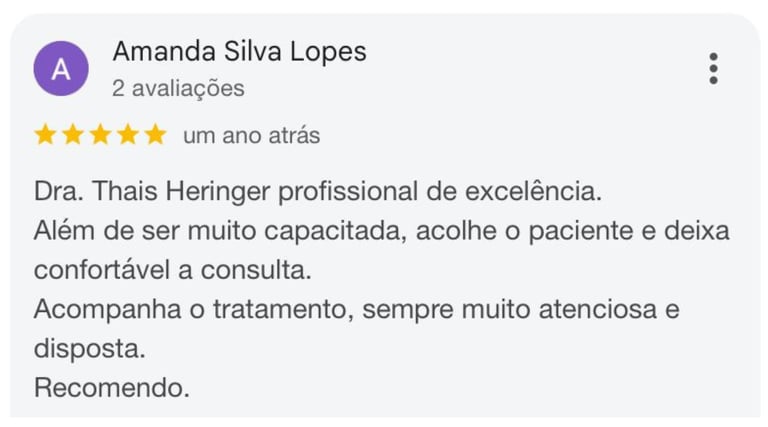Click the first yellow rating star
The image size is (768, 427).
pyautogui.click(x=45, y=136)
